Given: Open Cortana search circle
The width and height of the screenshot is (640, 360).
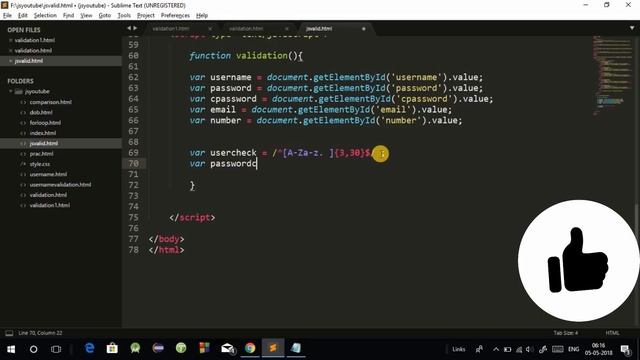Looking at the screenshot, I should pos(33,349).
